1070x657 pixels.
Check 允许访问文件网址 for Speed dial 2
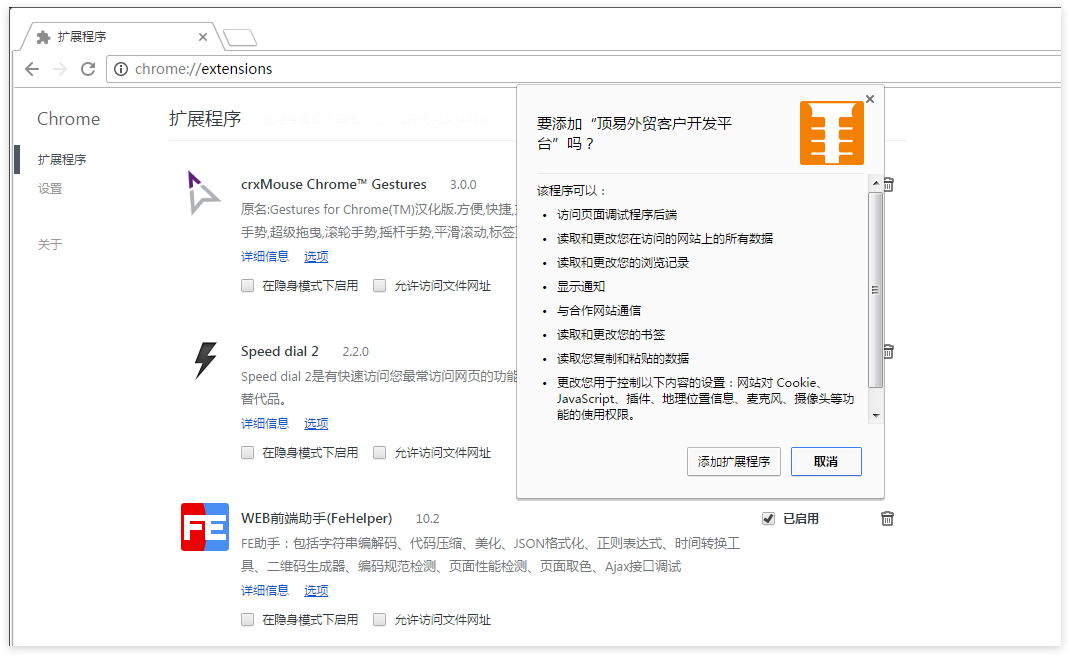(379, 453)
